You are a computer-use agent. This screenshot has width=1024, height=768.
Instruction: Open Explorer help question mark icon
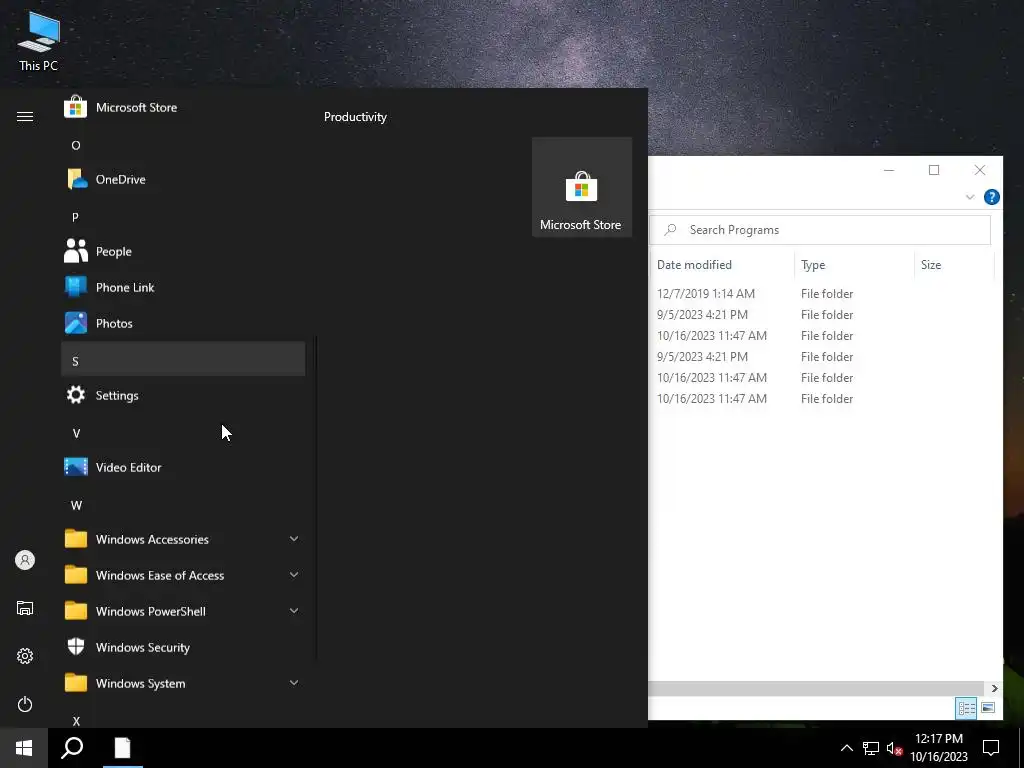tap(991, 197)
